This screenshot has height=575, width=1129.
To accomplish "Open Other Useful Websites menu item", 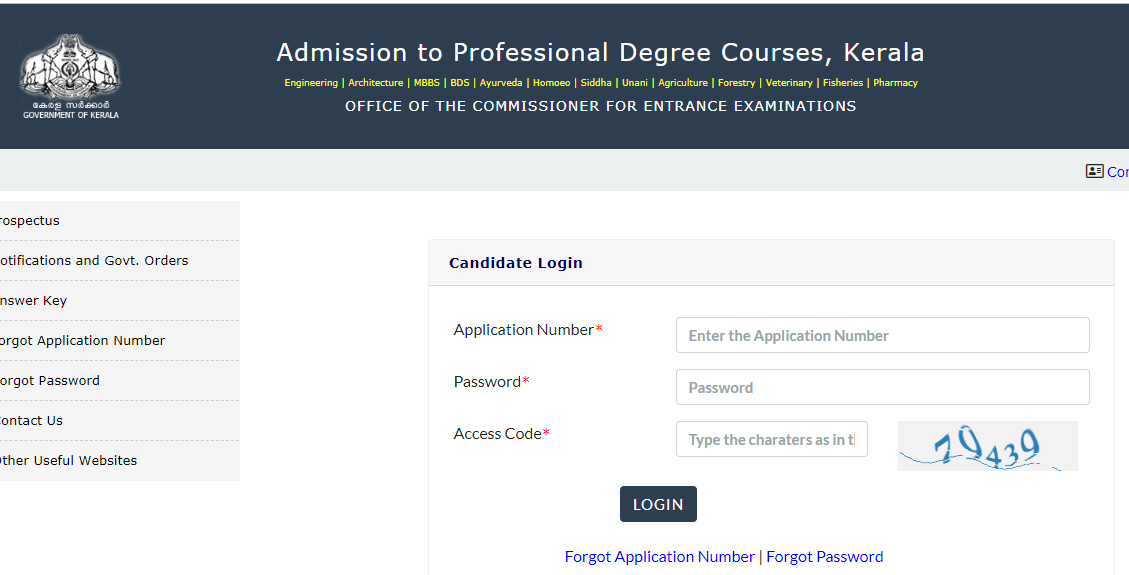I will pos(68,461).
